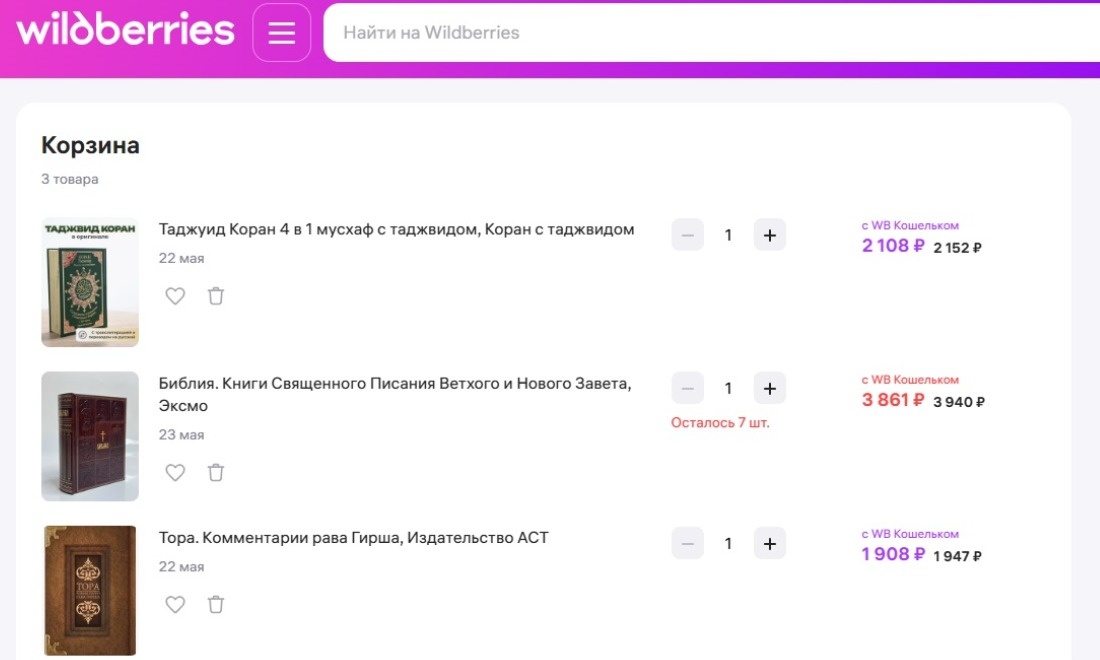Click the 'Осталось 7 шт.' stock notice
1100x660 pixels.
click(x=720, y=423)
